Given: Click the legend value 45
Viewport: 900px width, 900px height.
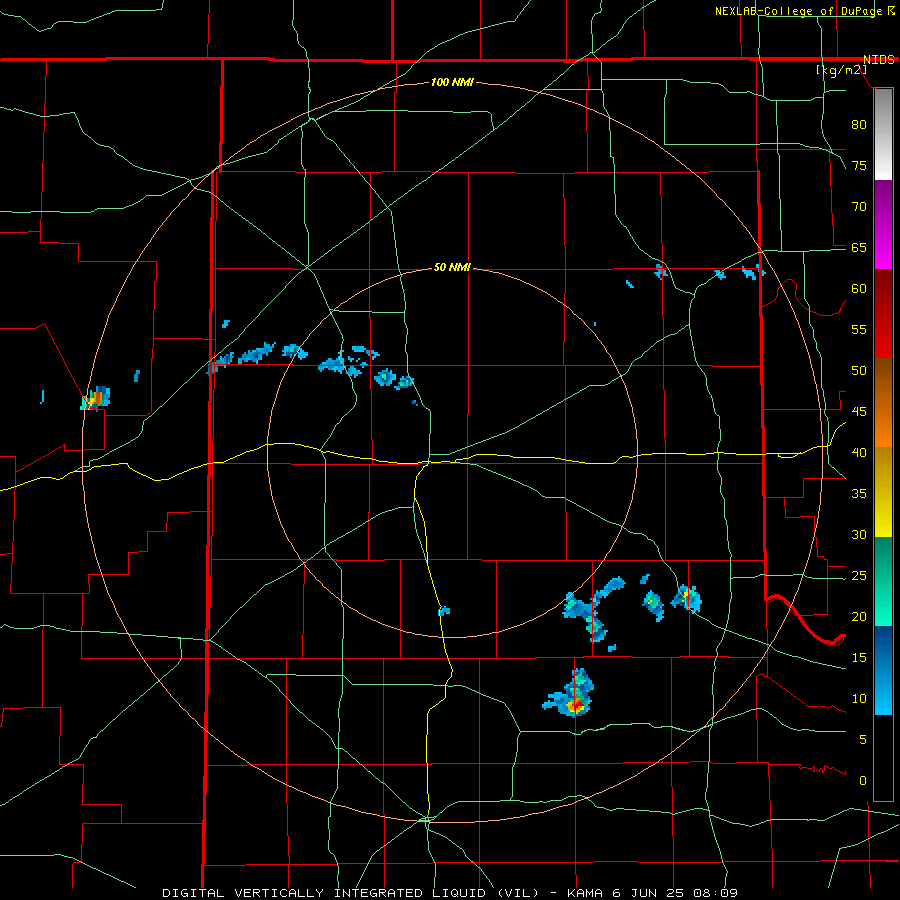Looking at the screenshot, I should point(859,412).
